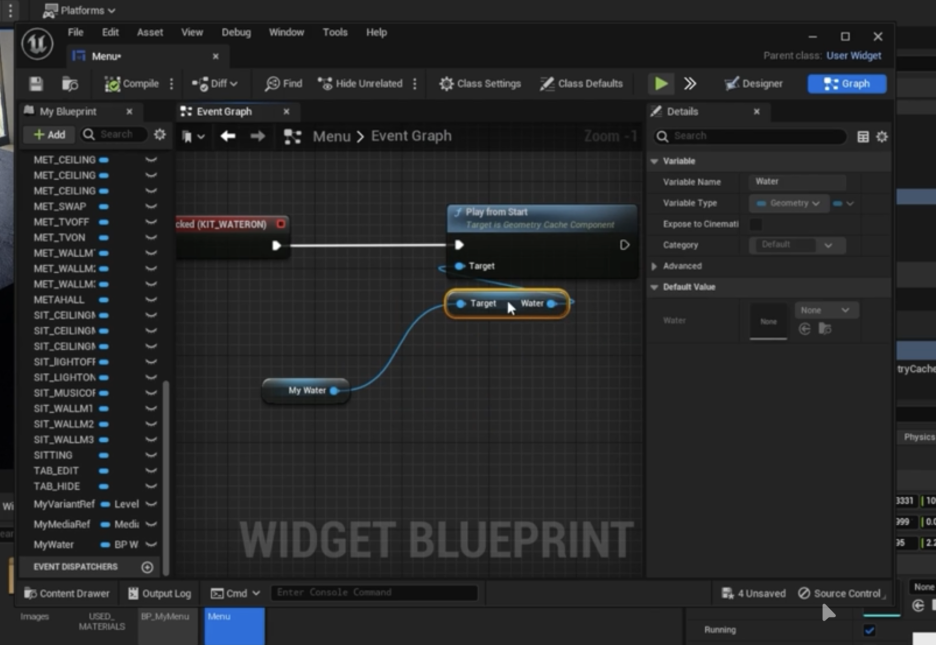The height and width of the screenshot is (645, 936).
Task: Click the Water asset thumbnail
Action: [768, 321]
